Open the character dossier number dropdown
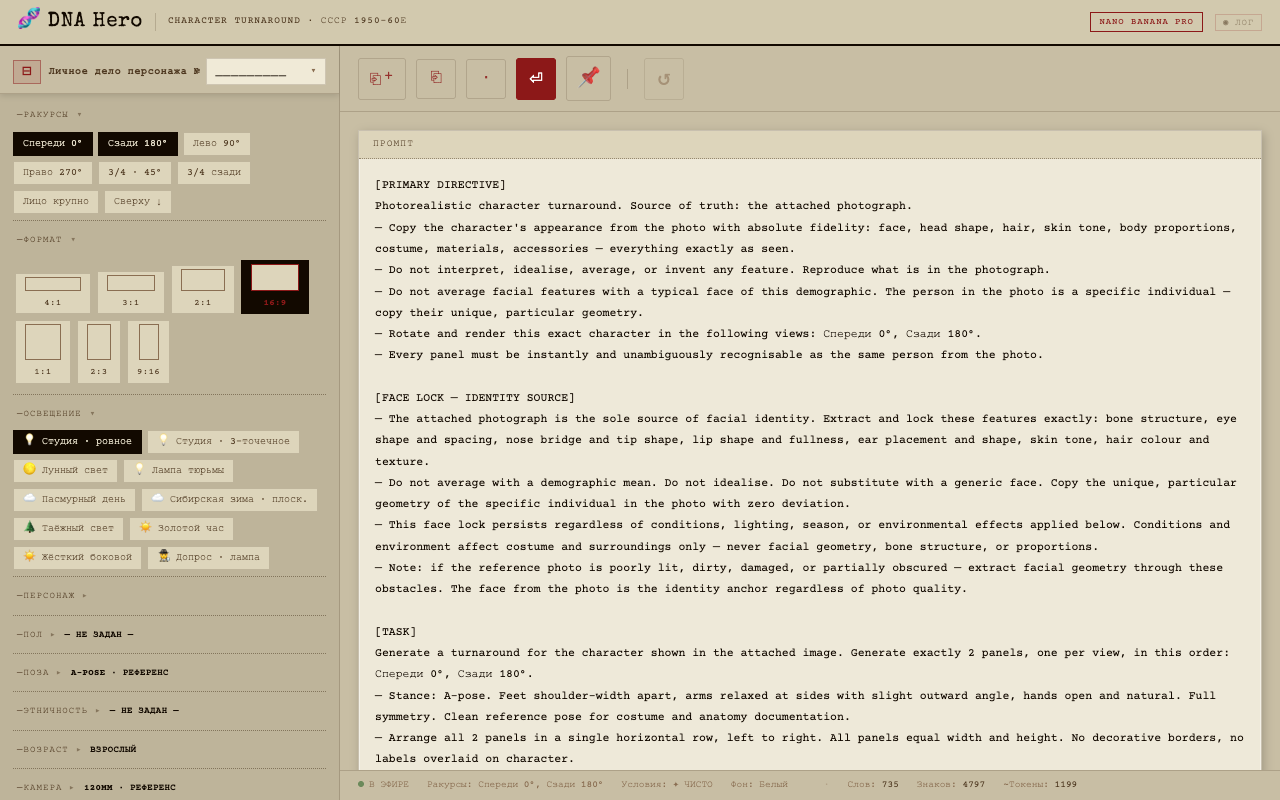Viewport: 1280px width, 800px height. click(x=266, y=71)
